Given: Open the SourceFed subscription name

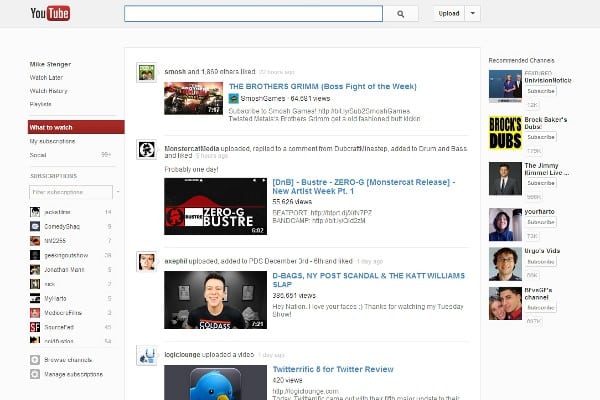Looking at the screenshot, I should pos(59,327).
